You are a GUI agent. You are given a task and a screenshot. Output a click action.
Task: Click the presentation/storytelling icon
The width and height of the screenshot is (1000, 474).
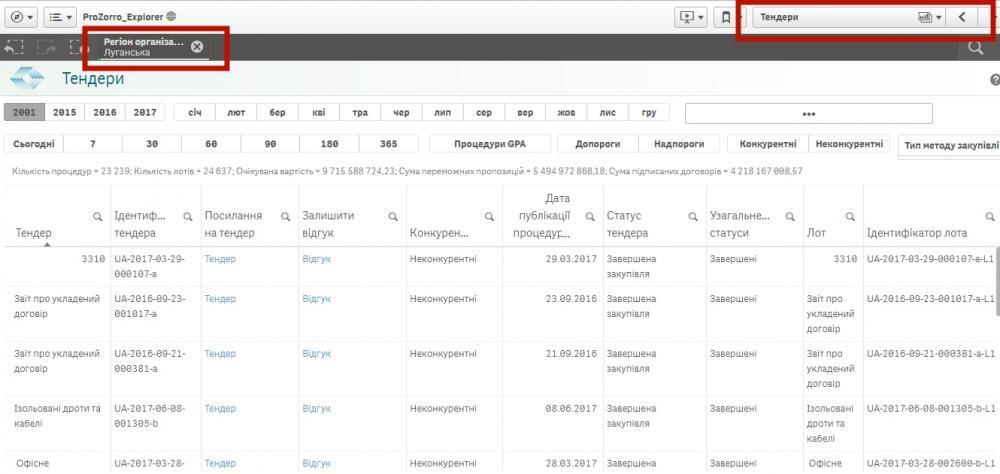click(x=691, y=17)
